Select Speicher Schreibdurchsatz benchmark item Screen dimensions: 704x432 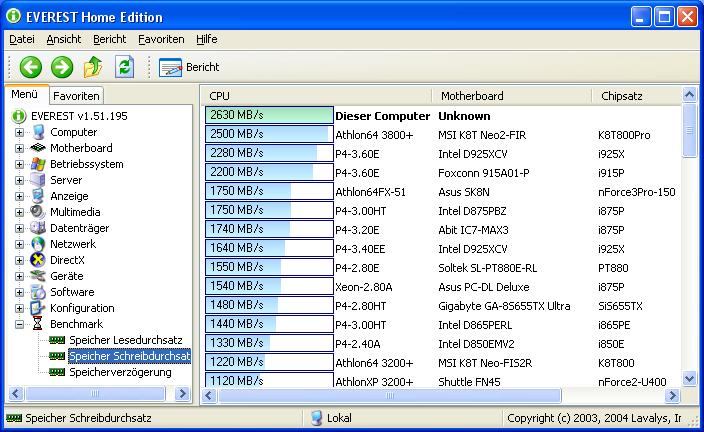click(x=129, y=356)
